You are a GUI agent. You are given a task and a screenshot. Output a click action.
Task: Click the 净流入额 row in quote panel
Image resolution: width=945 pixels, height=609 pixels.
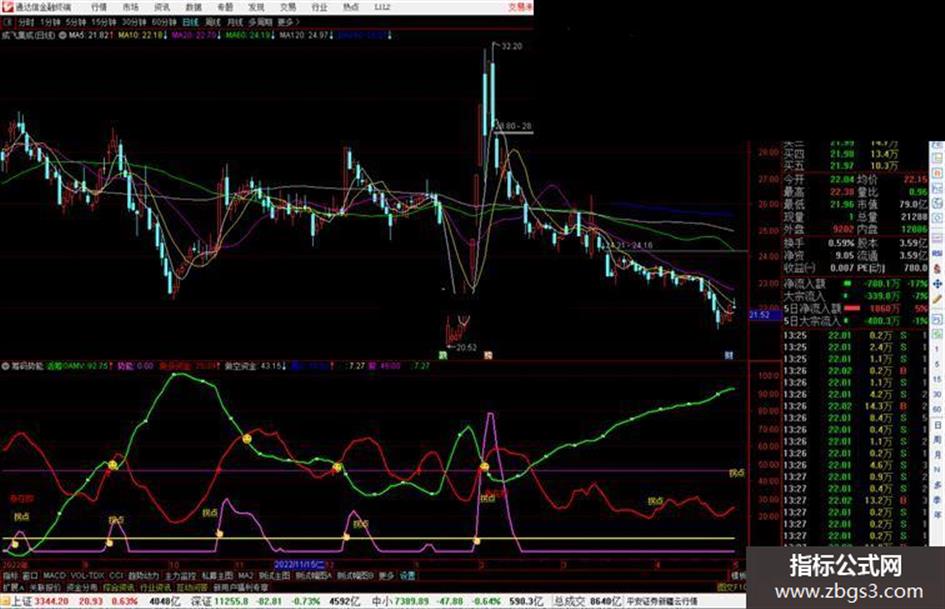(x=855, y=283)
